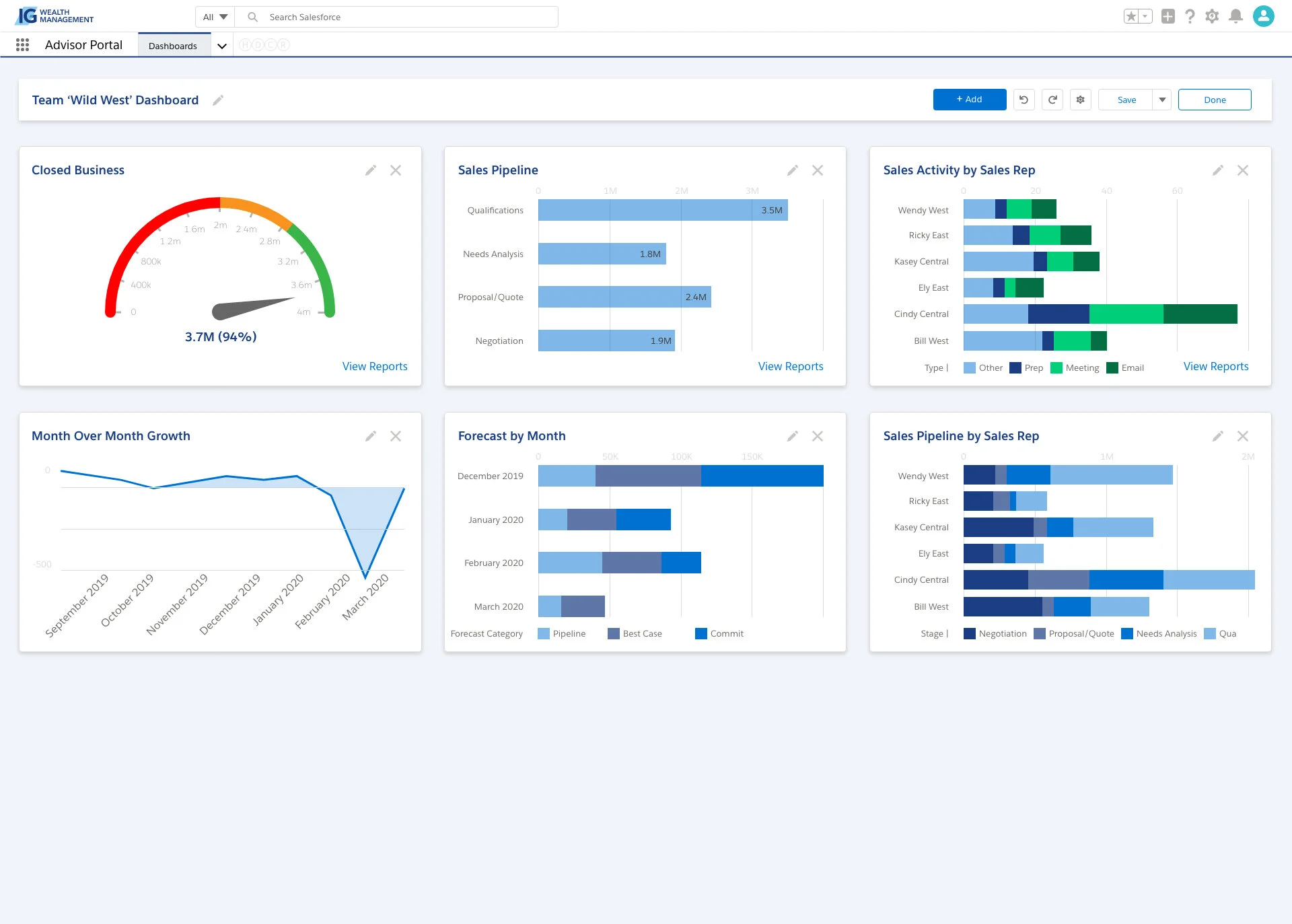The image size is (1292, 924).
Task: Undo the last dashboard change
Action: (1024, 99)
